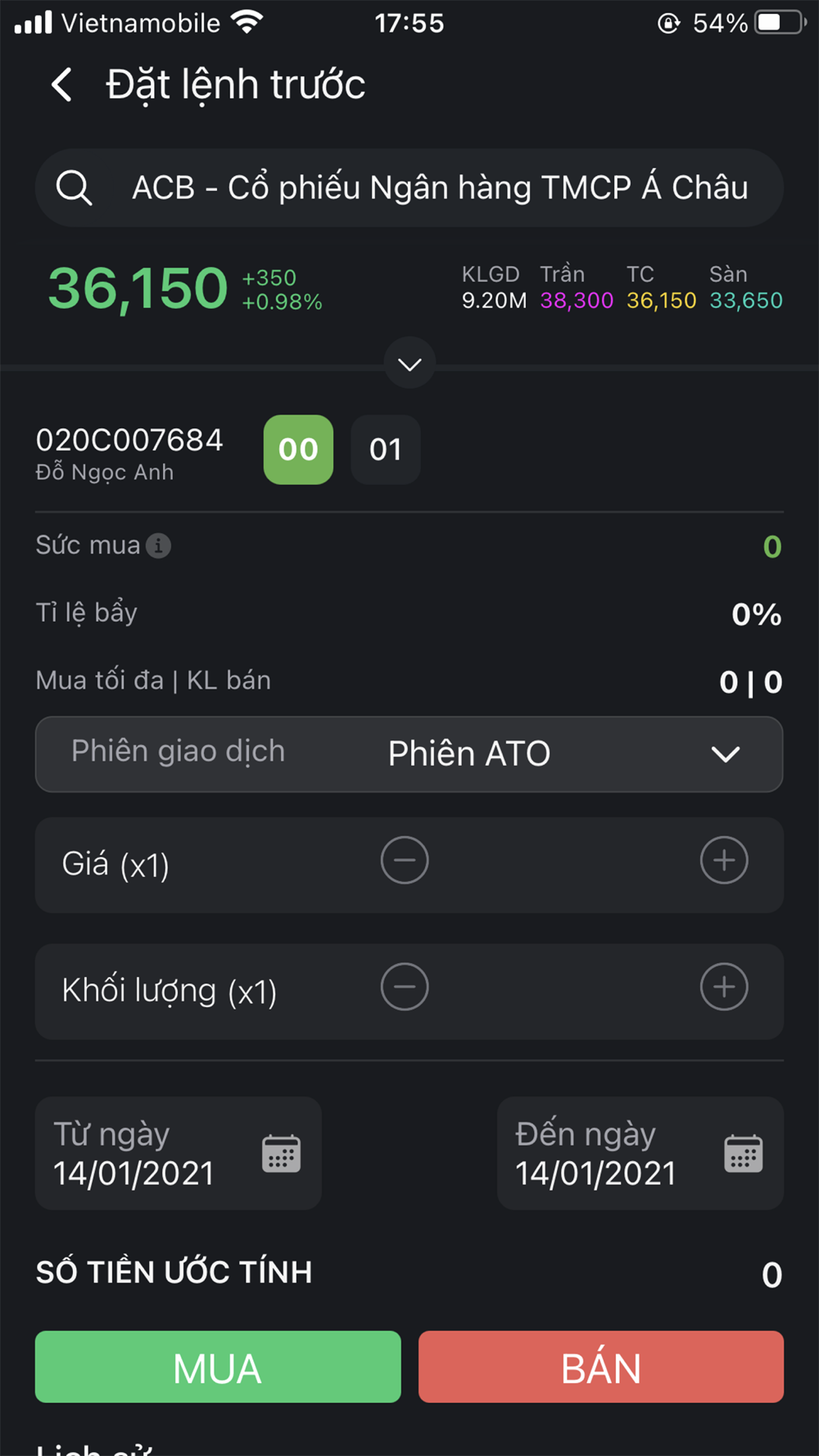The height and width of the screenshot is (1456, 819).
Task: Open the Phiên giao dịch dropdown
Action: click(x=409, y=754)
